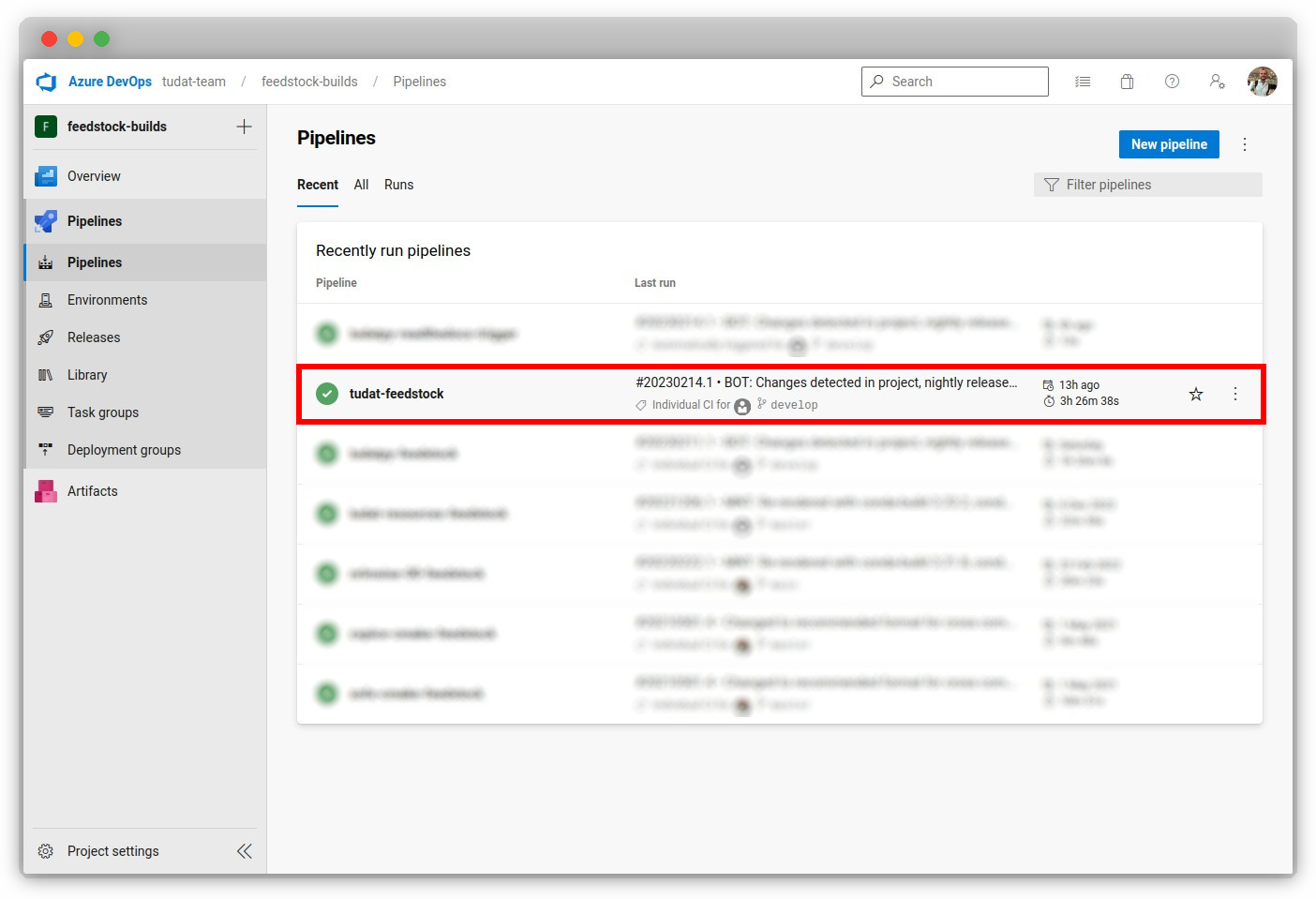This screenshot has width=1316, height=899.
Task: Switch to the Runs tab
Action: pos(398,185)
